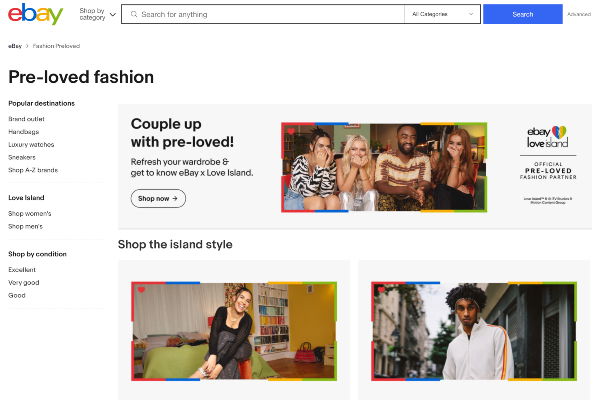This screenshot has width=600, height=400.
Task: Click the Shop now button
Action: pyautogui.click(x=158, y=199)
